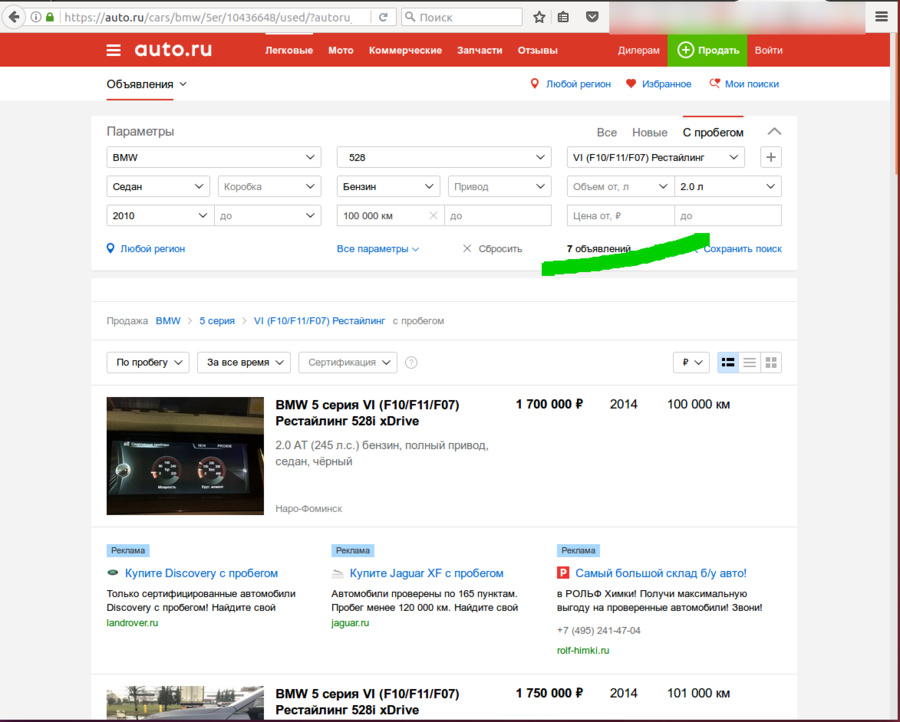Click the BMW breadcrumb link

(168, 321)
